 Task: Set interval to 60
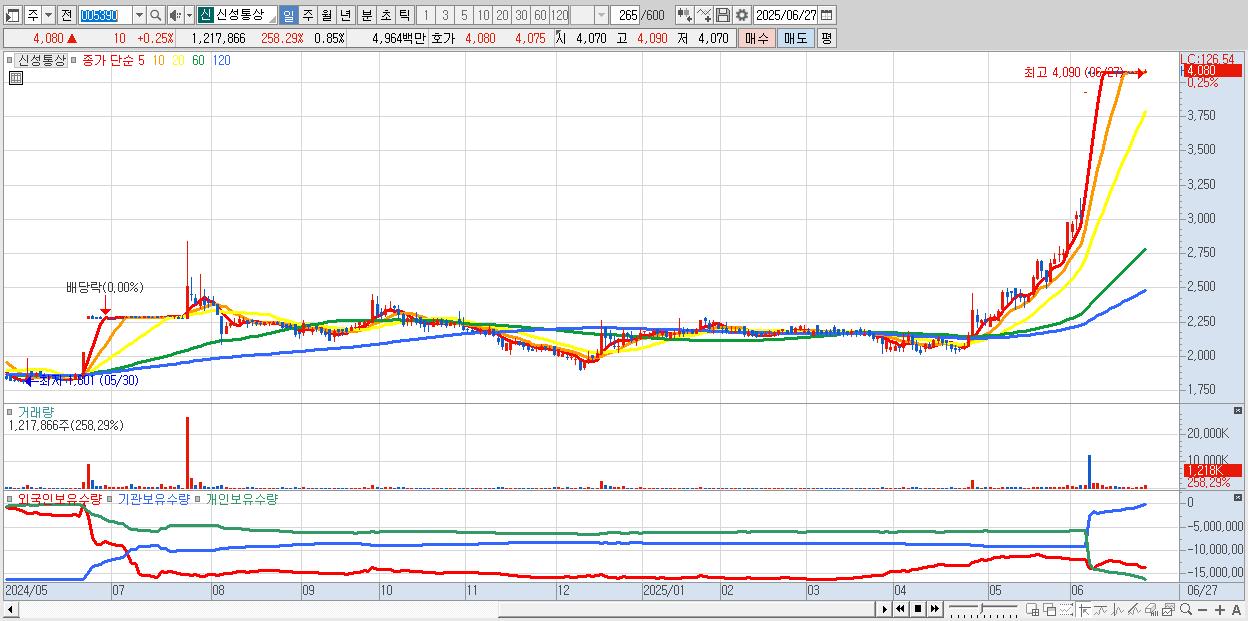(x=540, y=15)
